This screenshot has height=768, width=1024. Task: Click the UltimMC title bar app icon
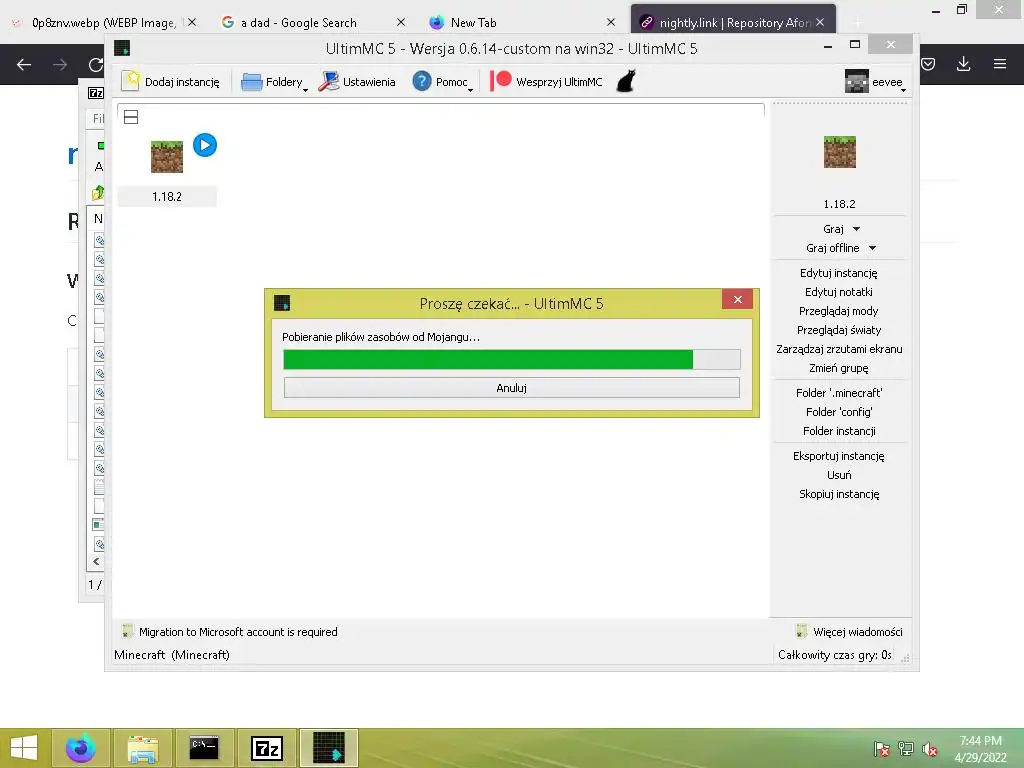click(122, 48)
